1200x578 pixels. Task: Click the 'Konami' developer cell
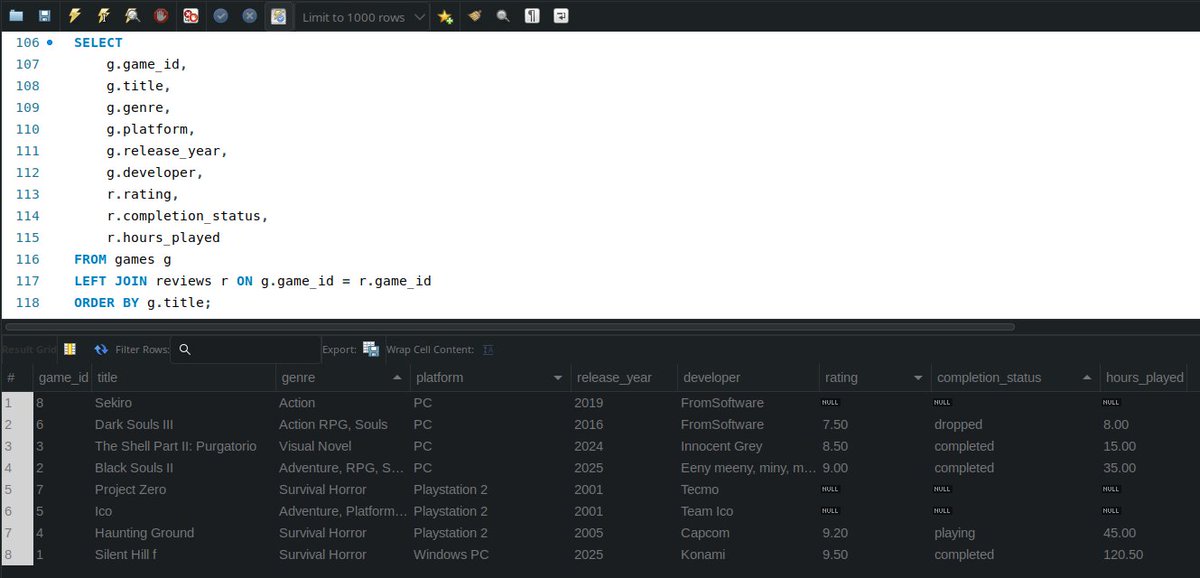[x=749, y=555]
